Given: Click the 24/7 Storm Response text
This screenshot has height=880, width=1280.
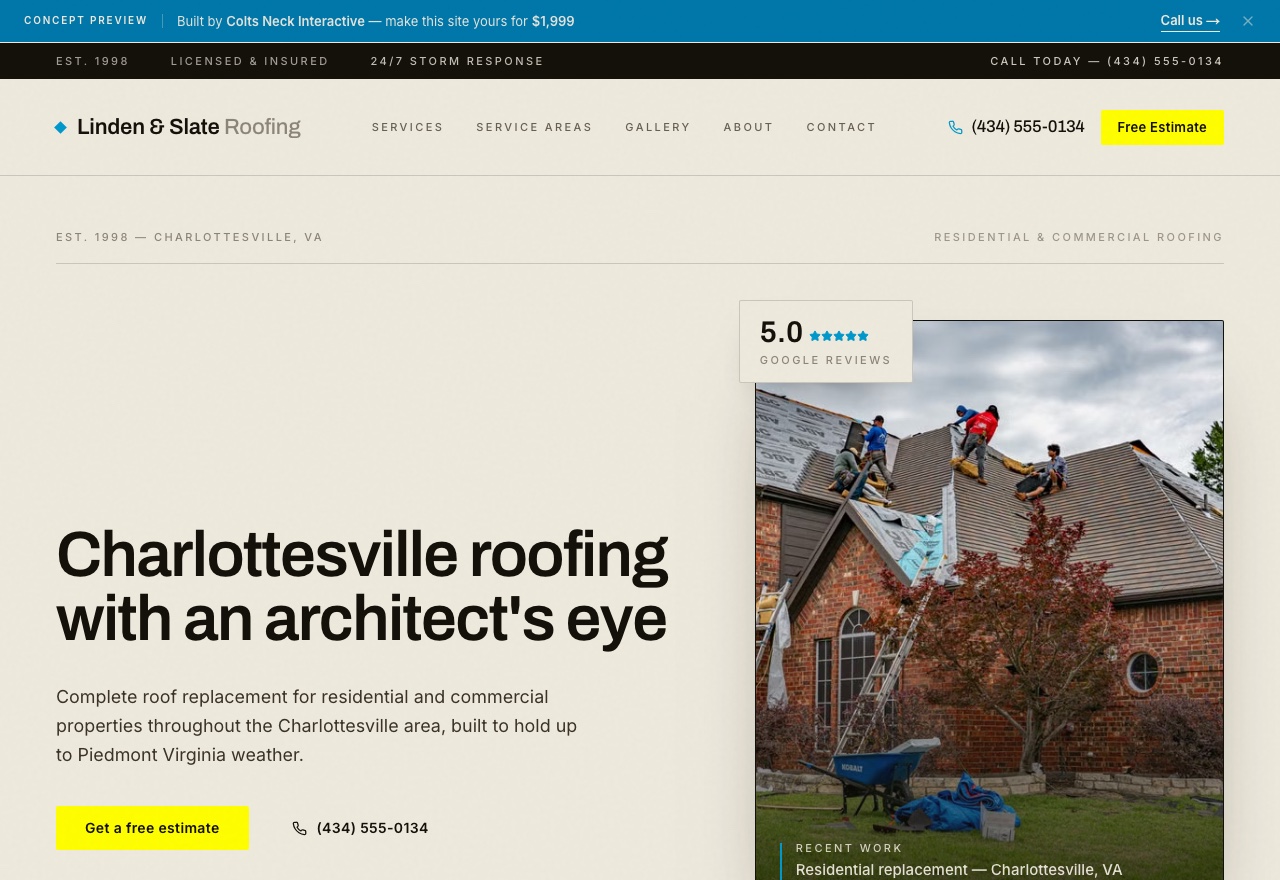Looking at the screenshot, I should [x=457, y=61].
